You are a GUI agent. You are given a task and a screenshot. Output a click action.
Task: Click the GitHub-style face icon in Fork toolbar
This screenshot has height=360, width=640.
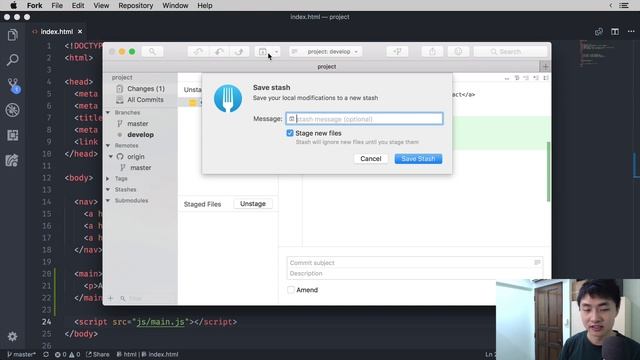[x=458, y=51]
